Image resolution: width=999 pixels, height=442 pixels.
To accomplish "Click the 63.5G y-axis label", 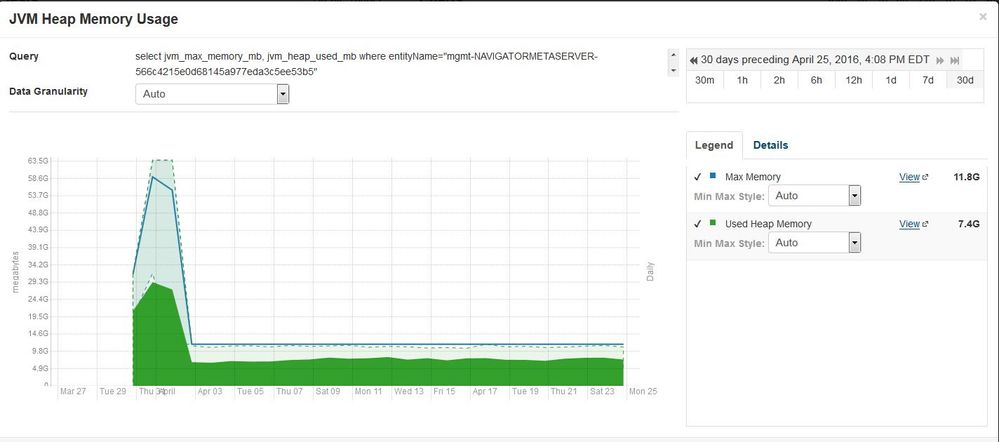I will [x=38, y=161].
